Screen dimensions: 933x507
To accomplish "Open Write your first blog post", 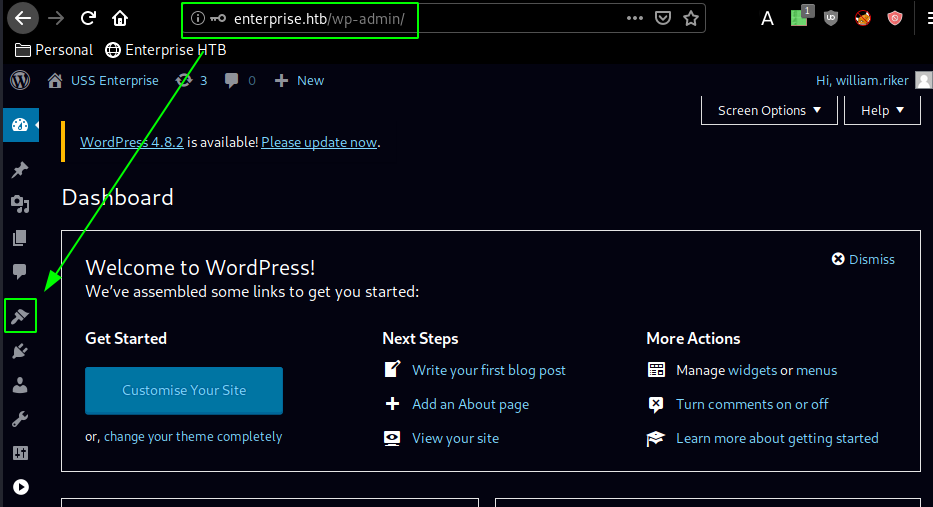I will [489, 370].
